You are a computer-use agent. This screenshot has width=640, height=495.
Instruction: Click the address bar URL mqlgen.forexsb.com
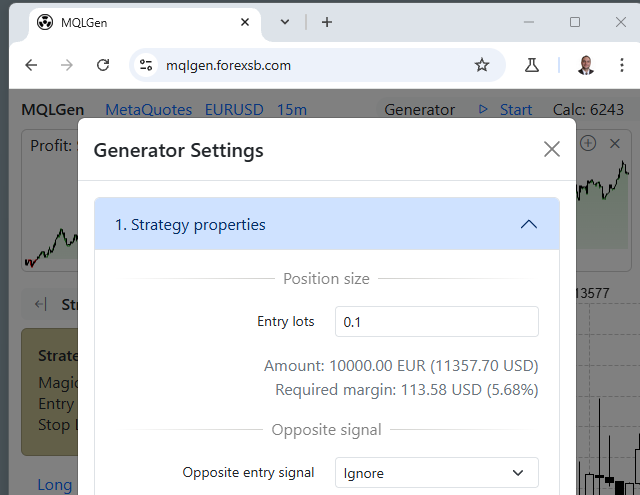228,65
